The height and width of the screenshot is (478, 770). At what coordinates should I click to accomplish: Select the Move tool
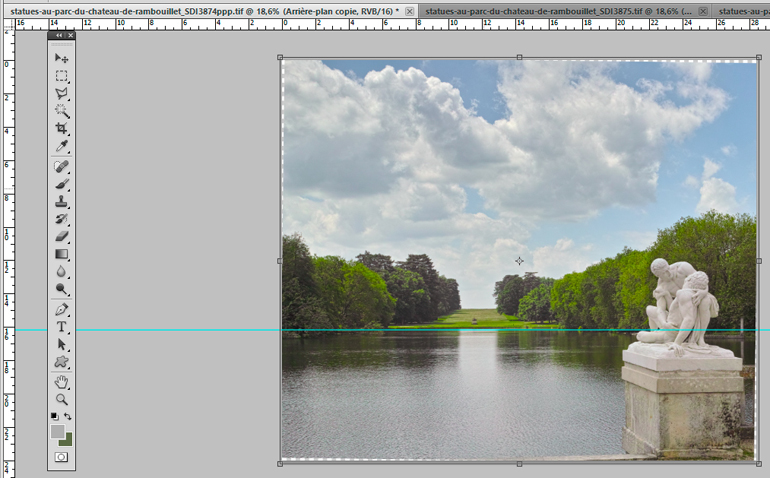point(61,58)
